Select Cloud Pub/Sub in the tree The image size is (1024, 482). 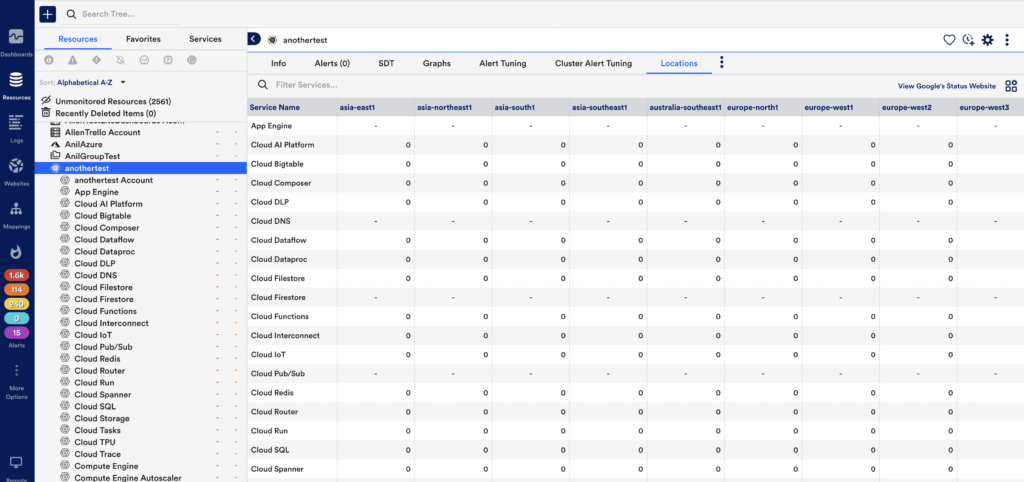coord(104,347)
